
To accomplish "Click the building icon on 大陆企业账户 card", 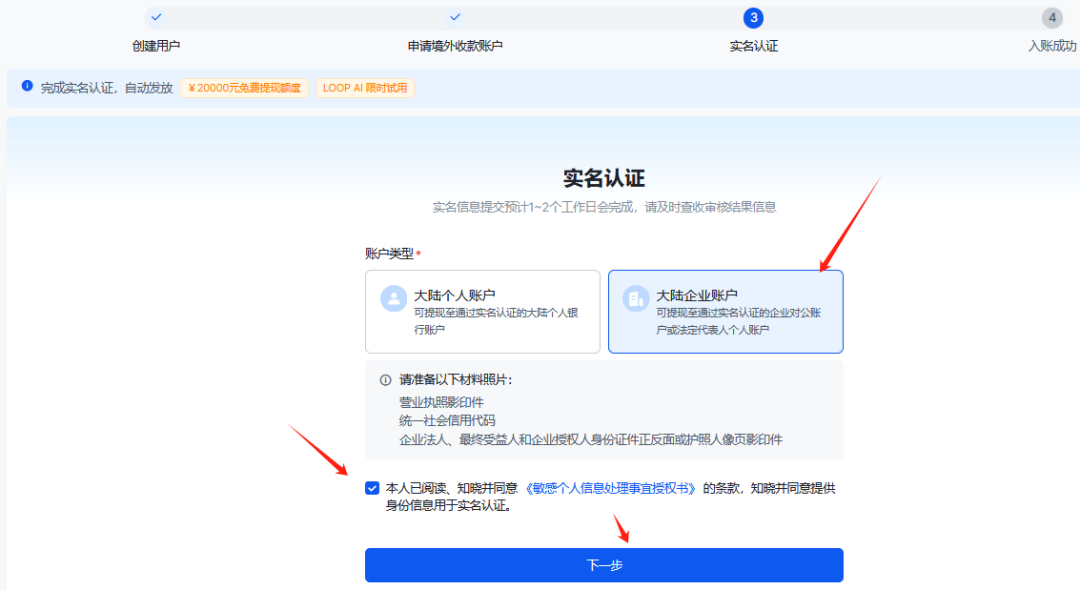I will [636, 299].
